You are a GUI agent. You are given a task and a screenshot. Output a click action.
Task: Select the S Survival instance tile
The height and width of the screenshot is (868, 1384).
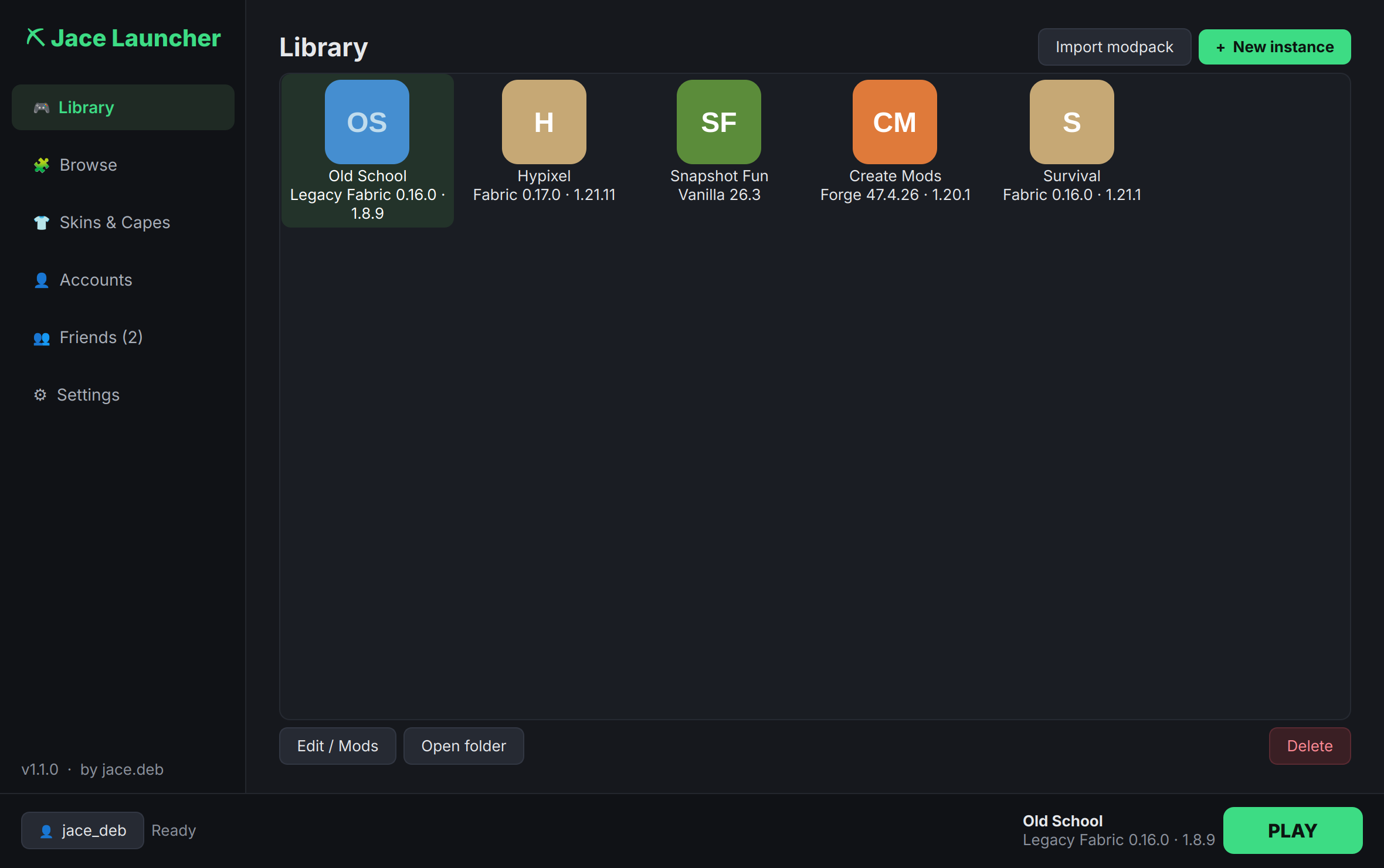pyautogui.click(x=1072, y=141)
